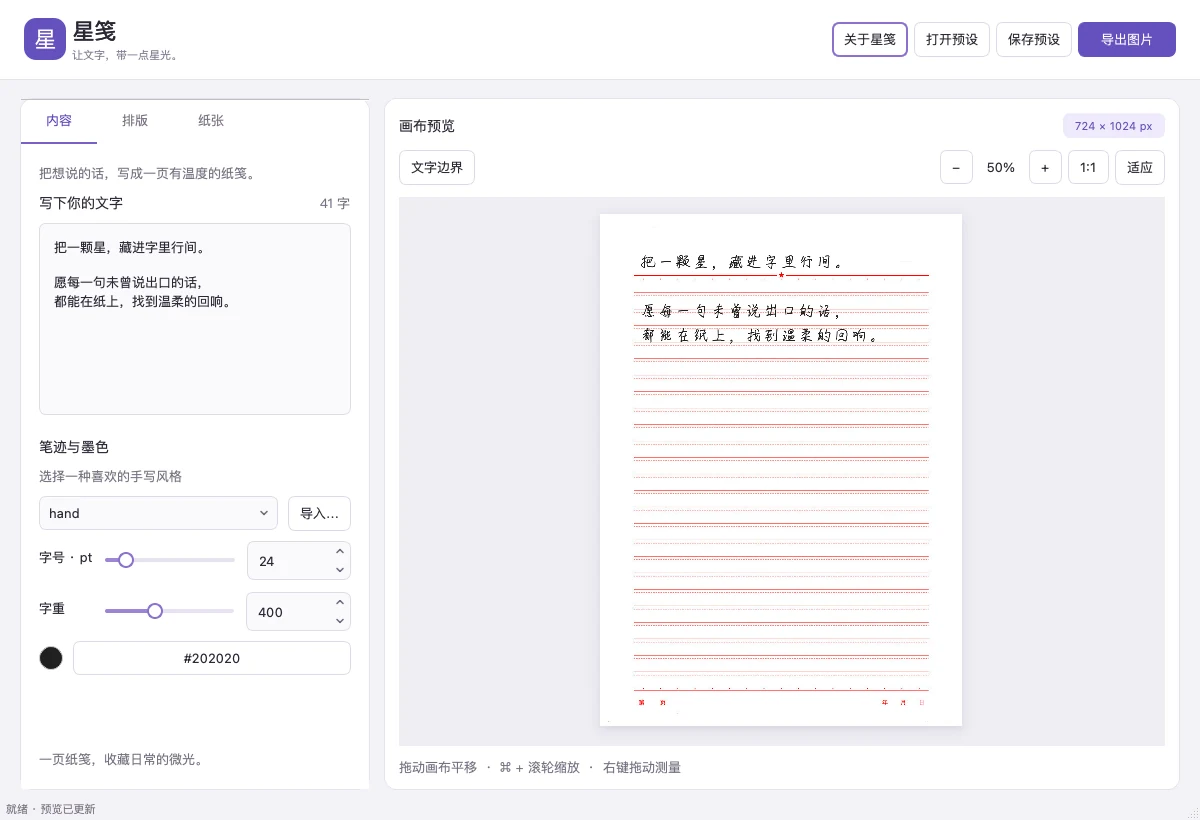The width and height of the screenshot is (1200, 820).
Task: Zoom out the canvas with the minus button
Action: tap(956, 167)
